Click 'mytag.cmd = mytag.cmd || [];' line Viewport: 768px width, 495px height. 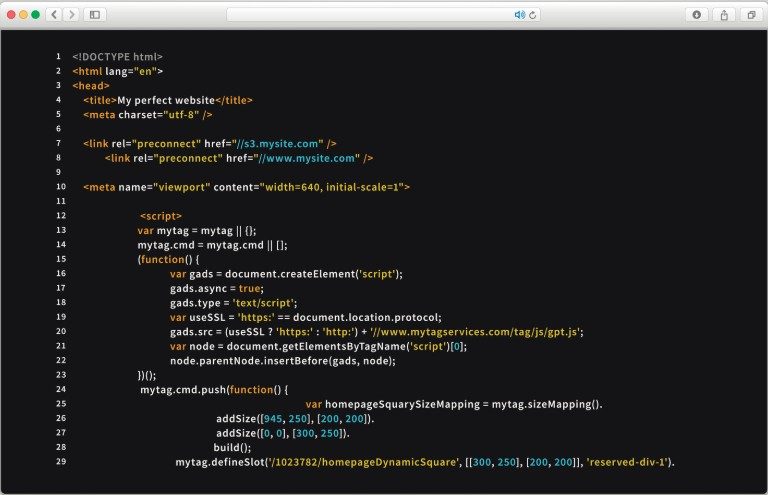tap(213, 245)
